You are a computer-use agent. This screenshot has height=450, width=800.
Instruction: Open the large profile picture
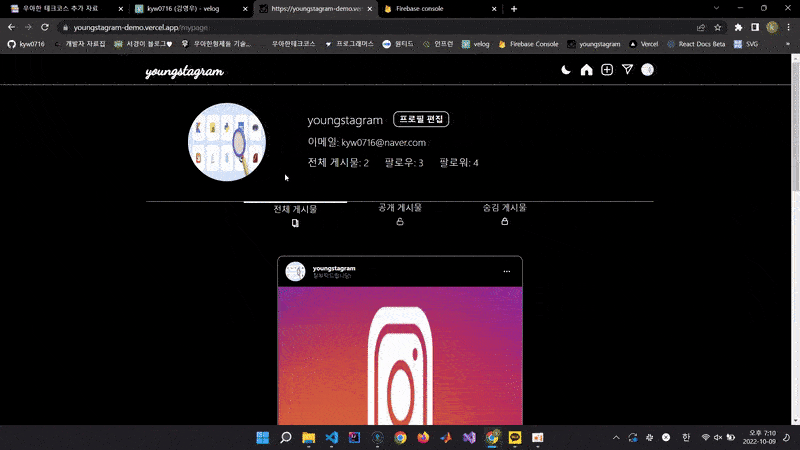(x=227, y=142)
